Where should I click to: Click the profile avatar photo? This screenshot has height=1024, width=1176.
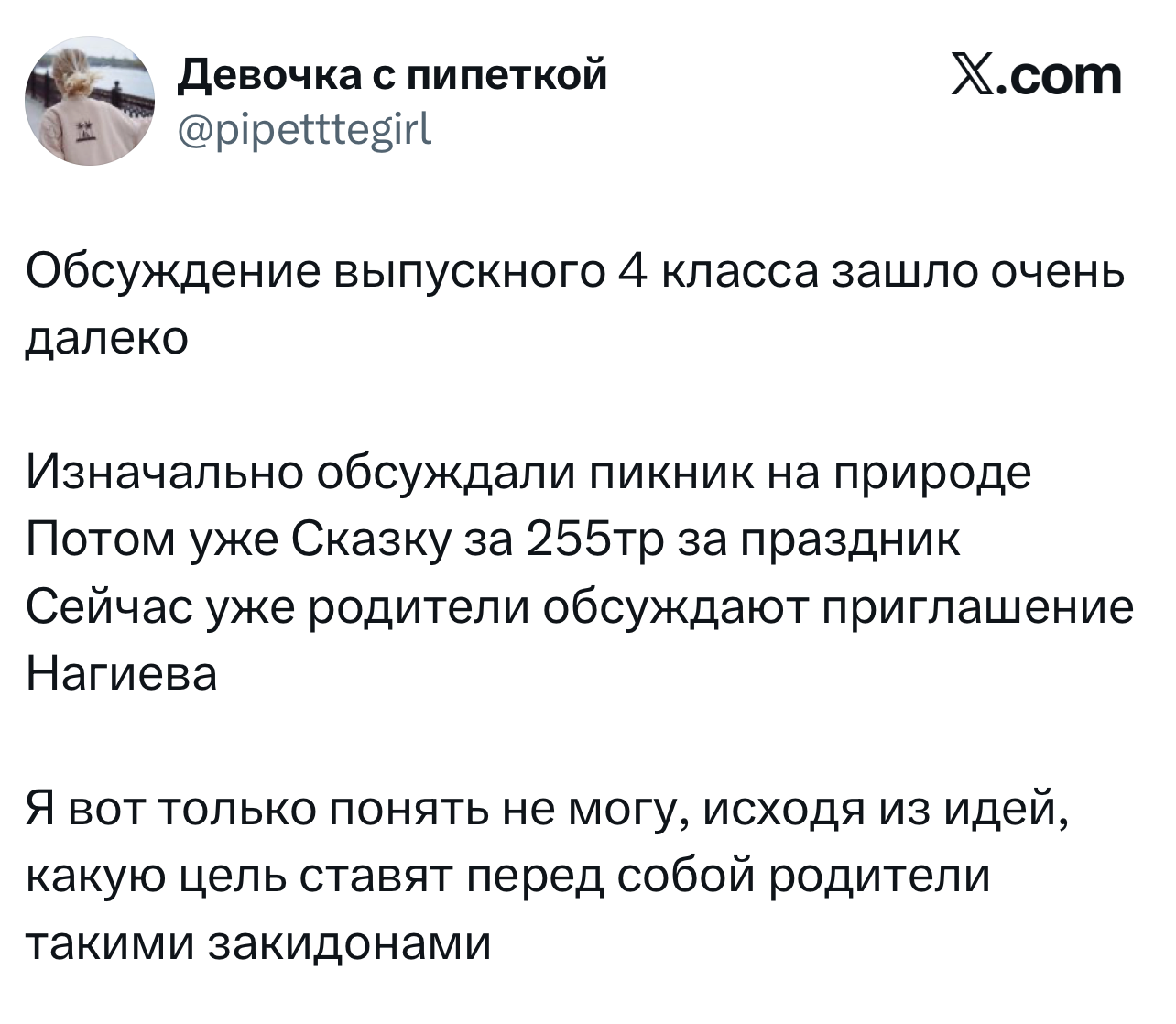[x=91, y=102]
